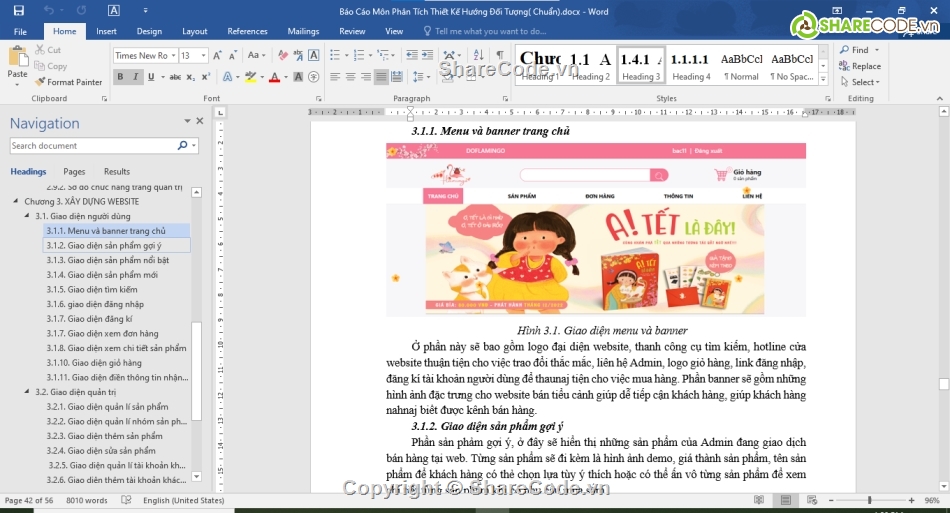
Task: Click the Replace button in Editing group
Action: click(x=860, y=66)
